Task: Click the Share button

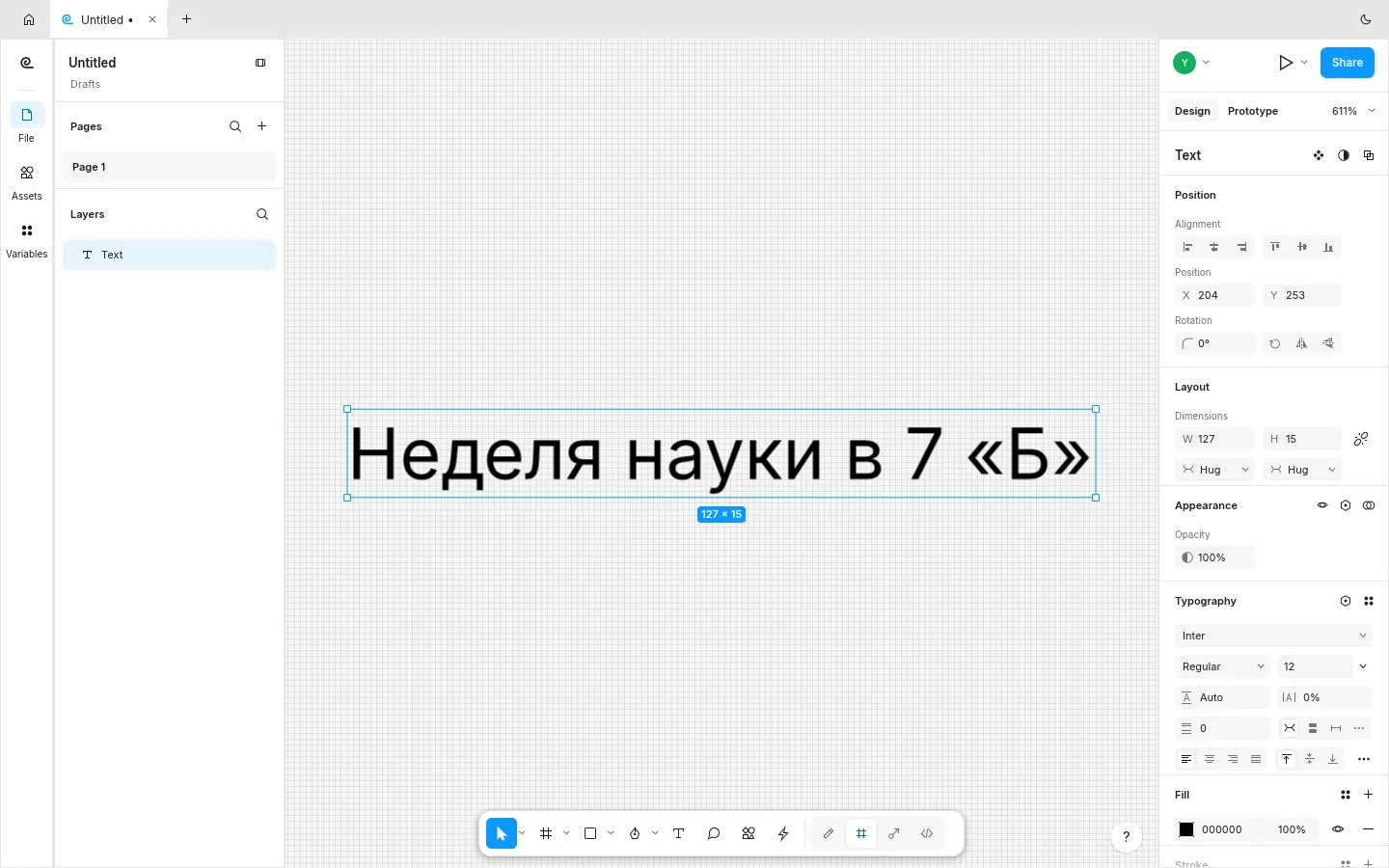Action: coord(1348,63)
